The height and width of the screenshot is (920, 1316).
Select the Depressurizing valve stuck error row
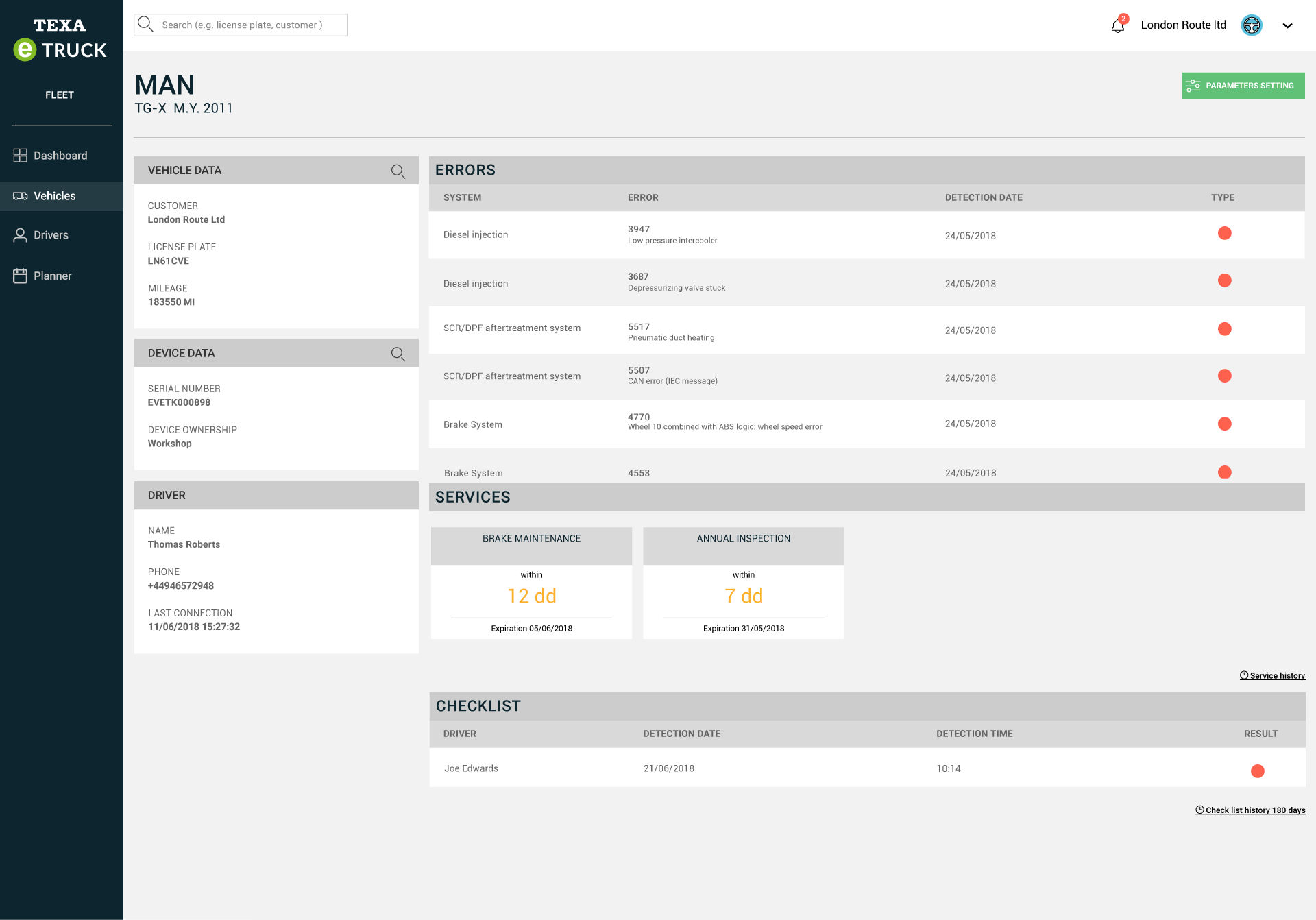[x=866, y=282]
